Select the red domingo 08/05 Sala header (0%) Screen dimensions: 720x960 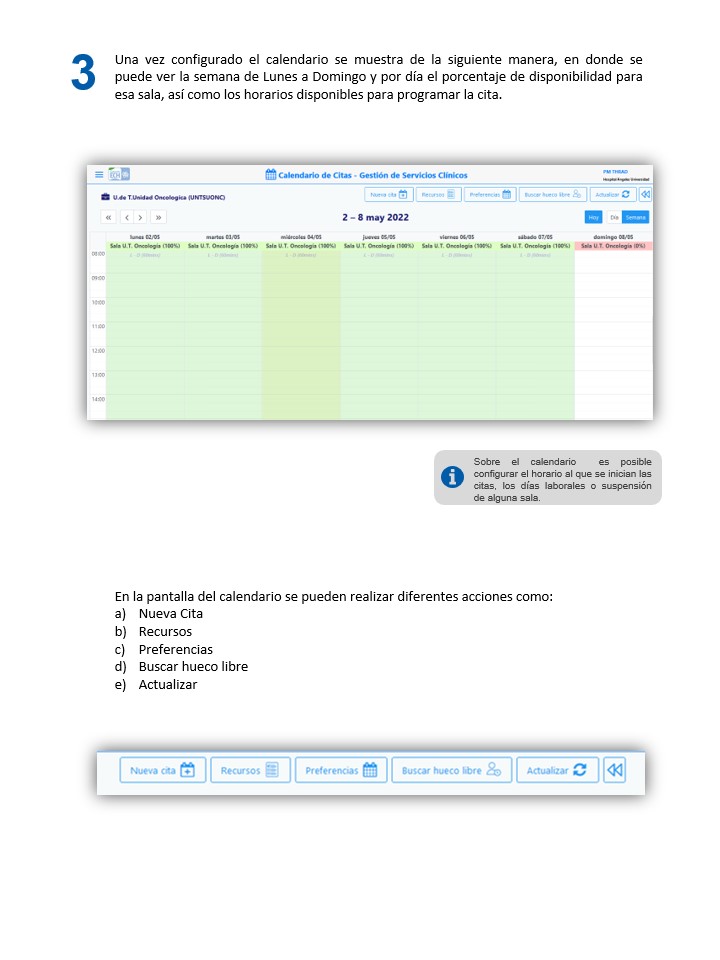(x=614, y=245)
